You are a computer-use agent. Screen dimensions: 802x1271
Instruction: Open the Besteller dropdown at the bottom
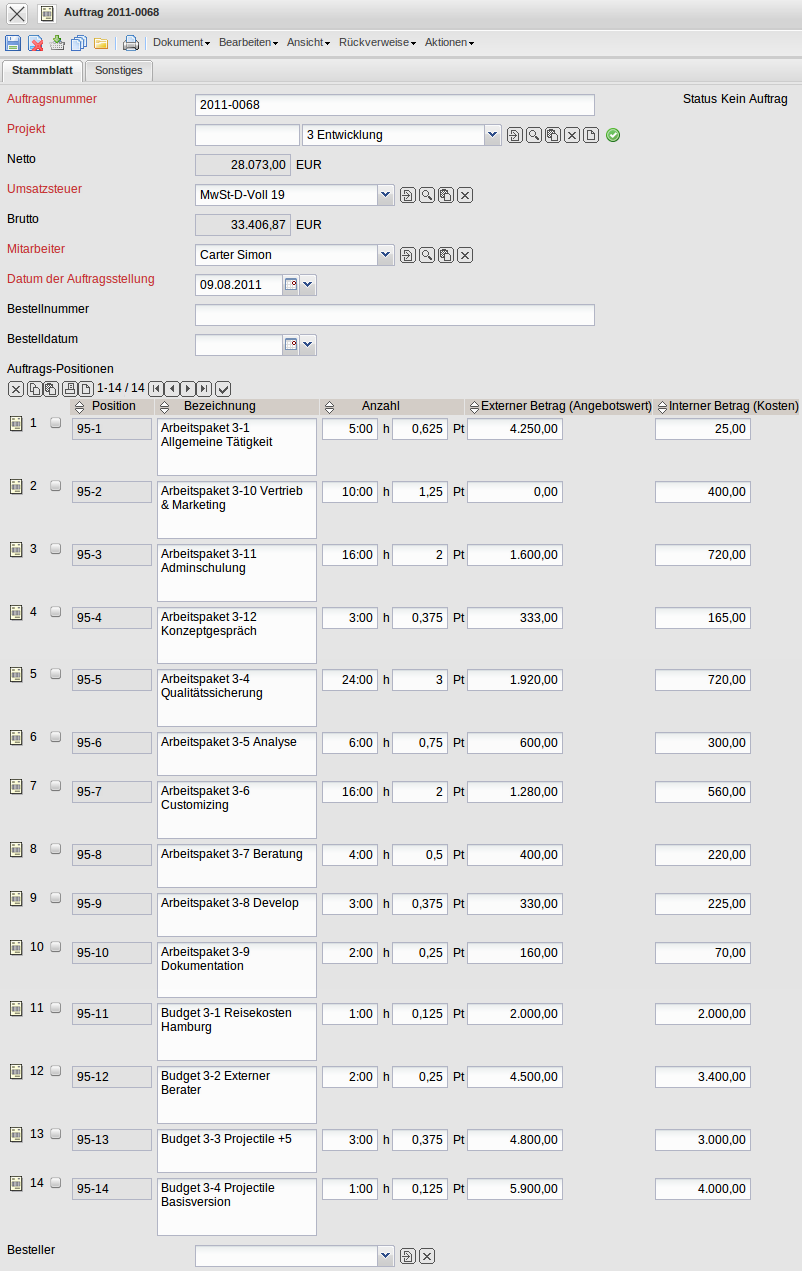(385, 1255)
